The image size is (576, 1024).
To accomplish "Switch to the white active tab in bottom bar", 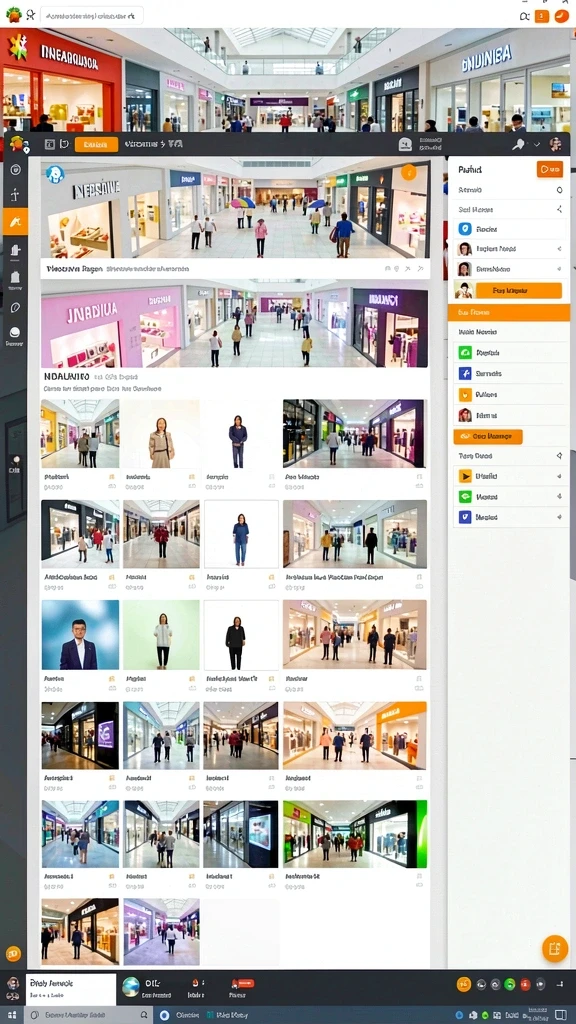I will click(71, 989).
